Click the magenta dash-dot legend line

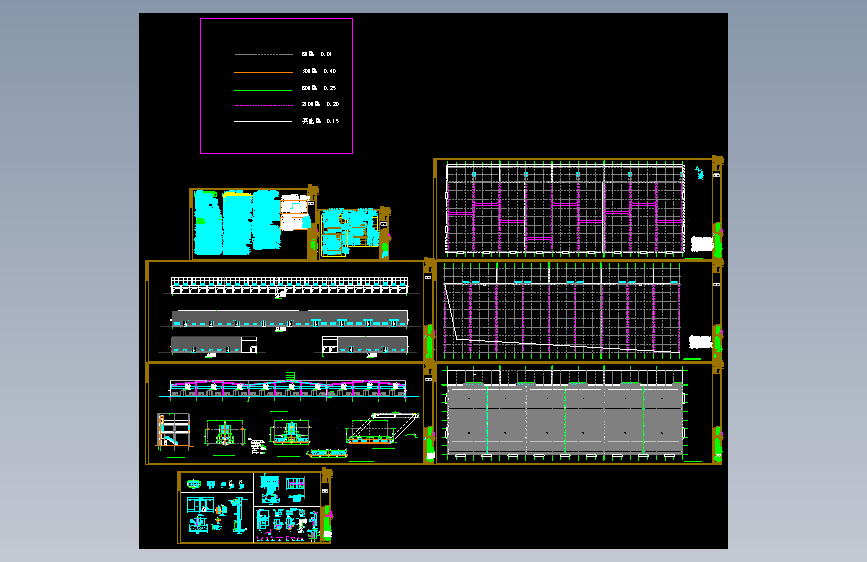[x=264, y=105]
